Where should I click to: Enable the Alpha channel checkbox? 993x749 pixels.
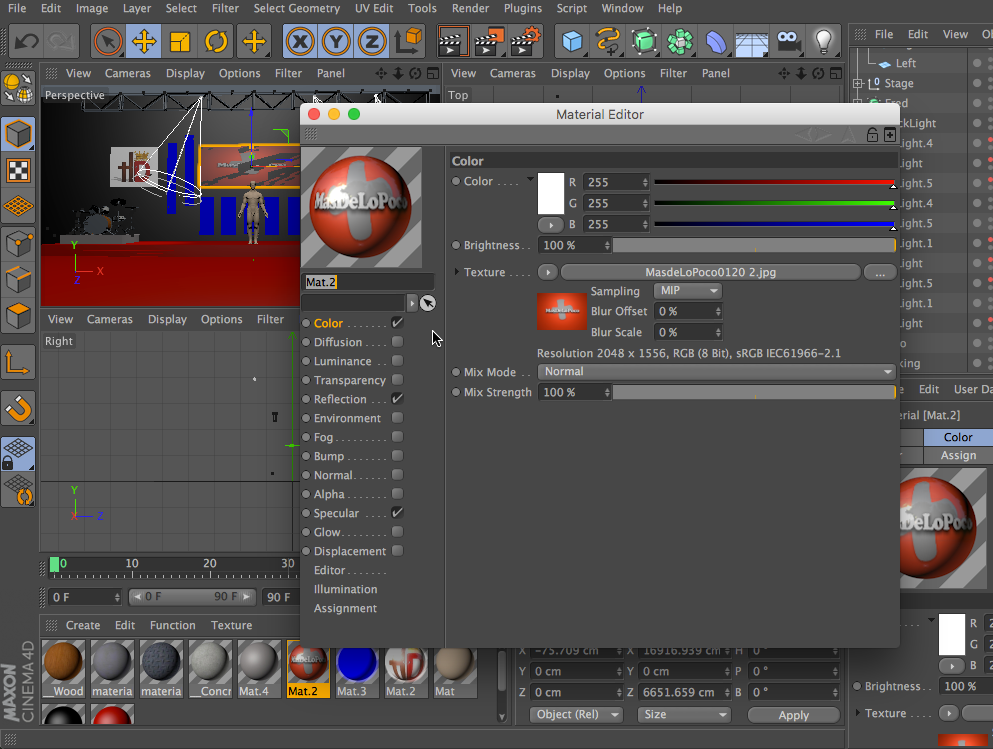click(398, 494)
